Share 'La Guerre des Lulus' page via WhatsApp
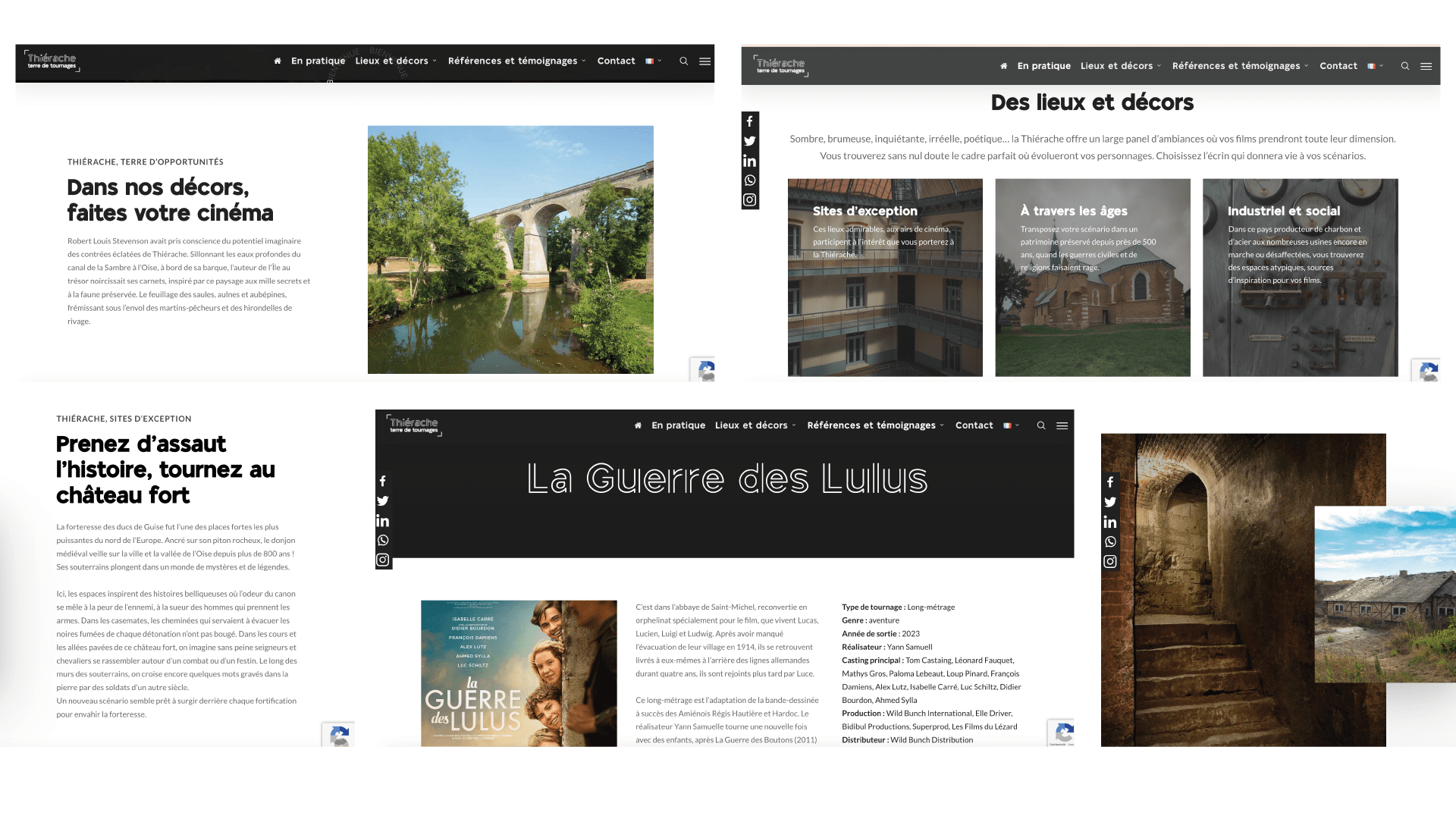 (x=383, y=541)
